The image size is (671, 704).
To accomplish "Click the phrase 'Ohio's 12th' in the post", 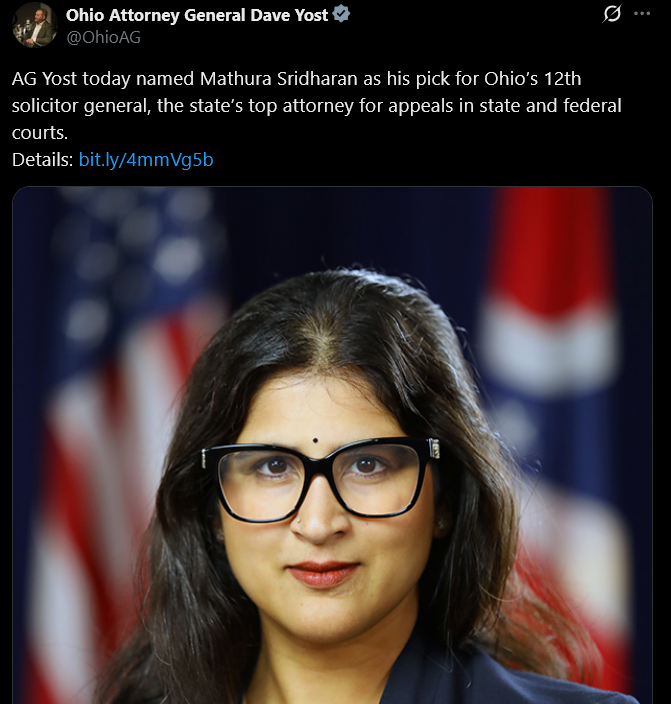I will click(533, 79).
